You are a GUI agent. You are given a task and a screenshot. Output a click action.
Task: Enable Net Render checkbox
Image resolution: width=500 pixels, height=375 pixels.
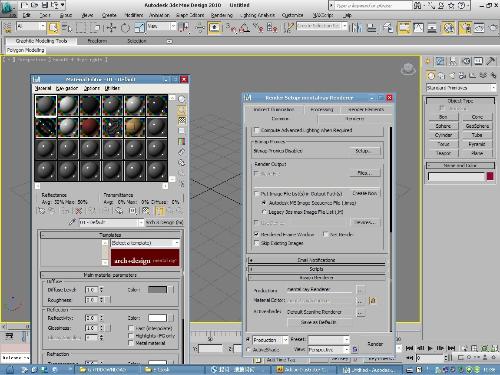[x=326, y=234]
